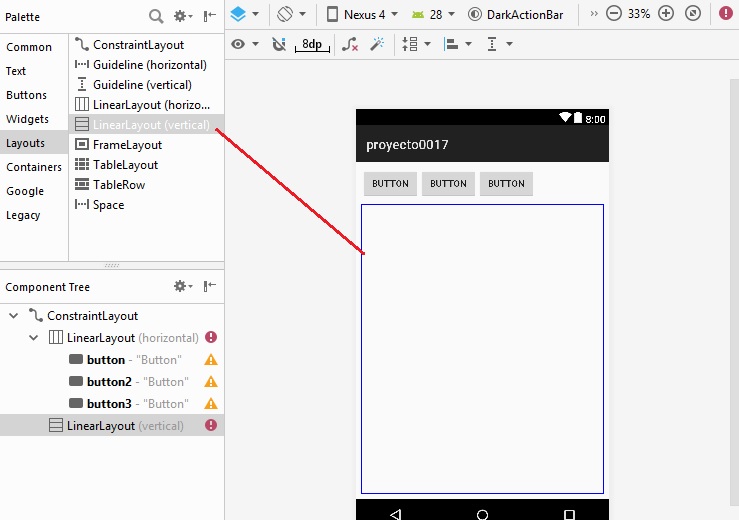Select button2 in Component Tree
The width and height of the screenshot is (739, 520).
click(x=109, y=382)
